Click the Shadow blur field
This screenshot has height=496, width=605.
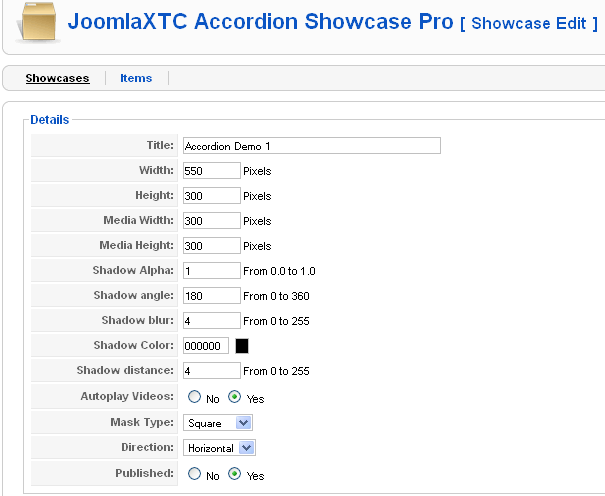pos(211,321)
